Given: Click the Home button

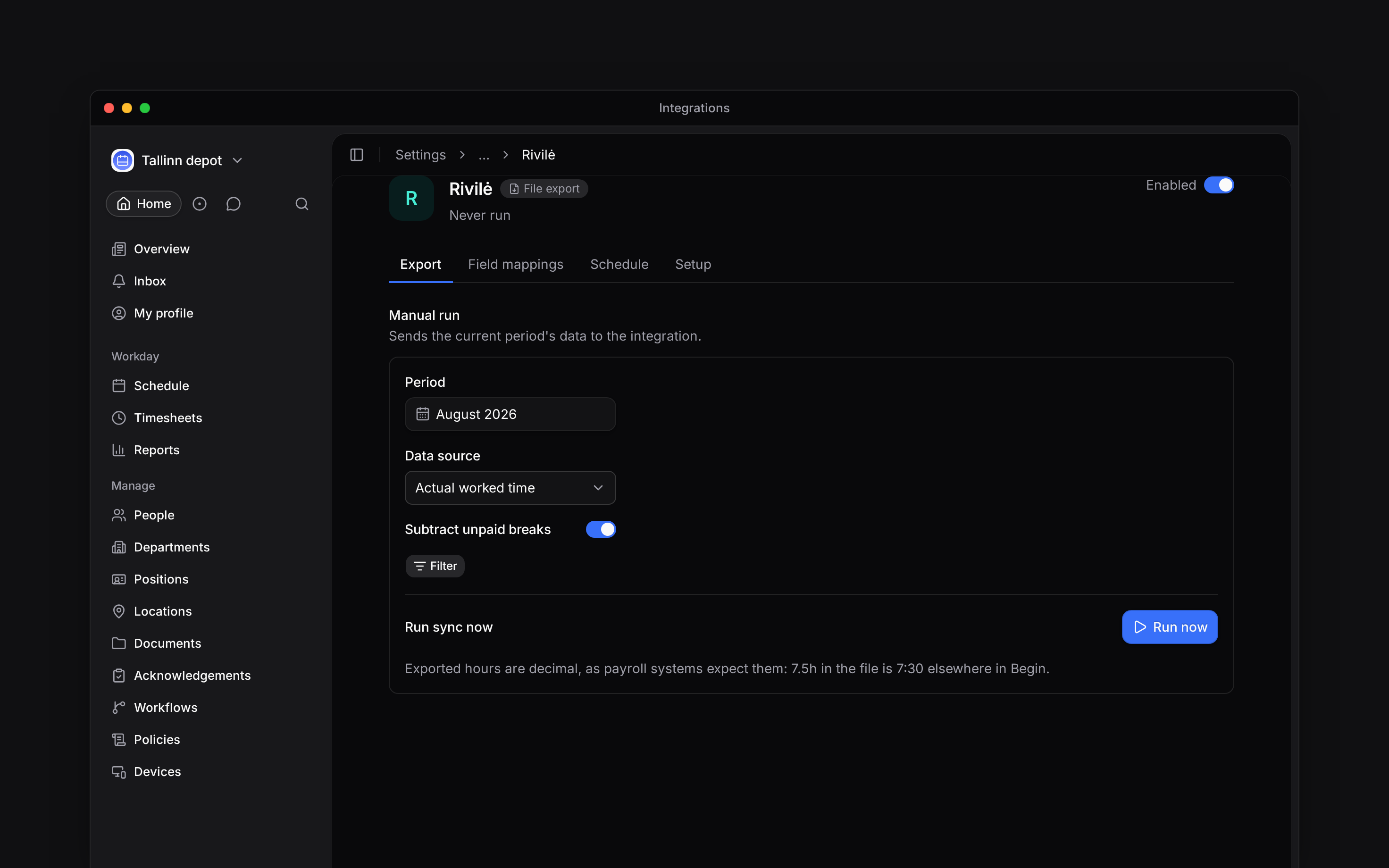Looking at the screenshot, I should [143, 204].
